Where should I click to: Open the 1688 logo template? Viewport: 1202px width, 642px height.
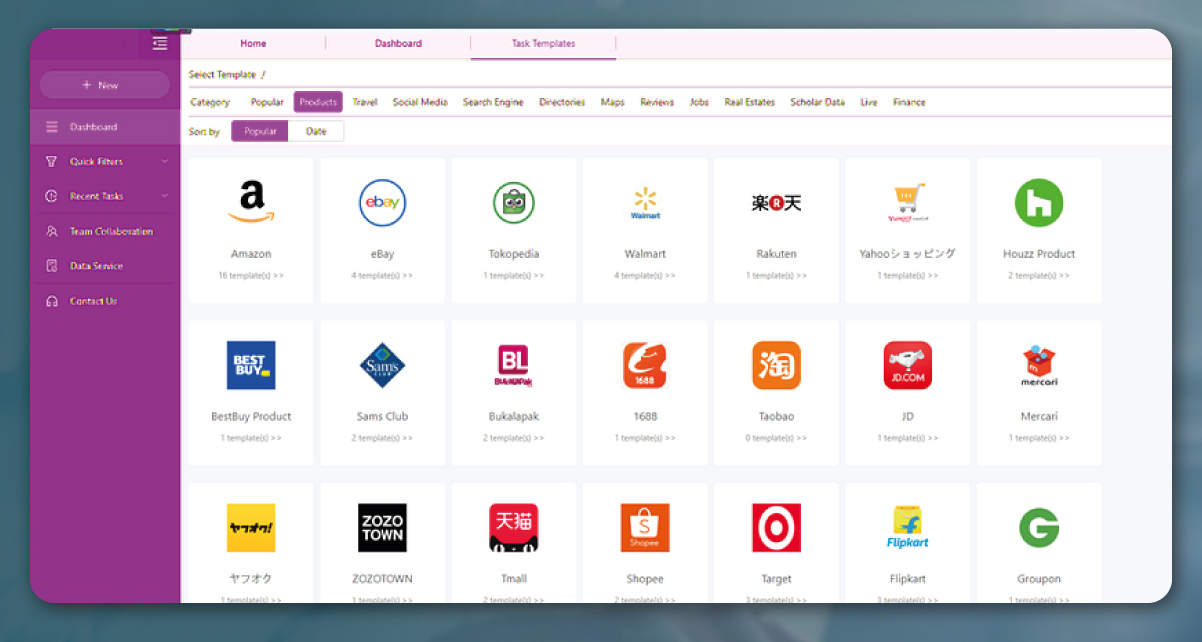[x=645, y=366]
